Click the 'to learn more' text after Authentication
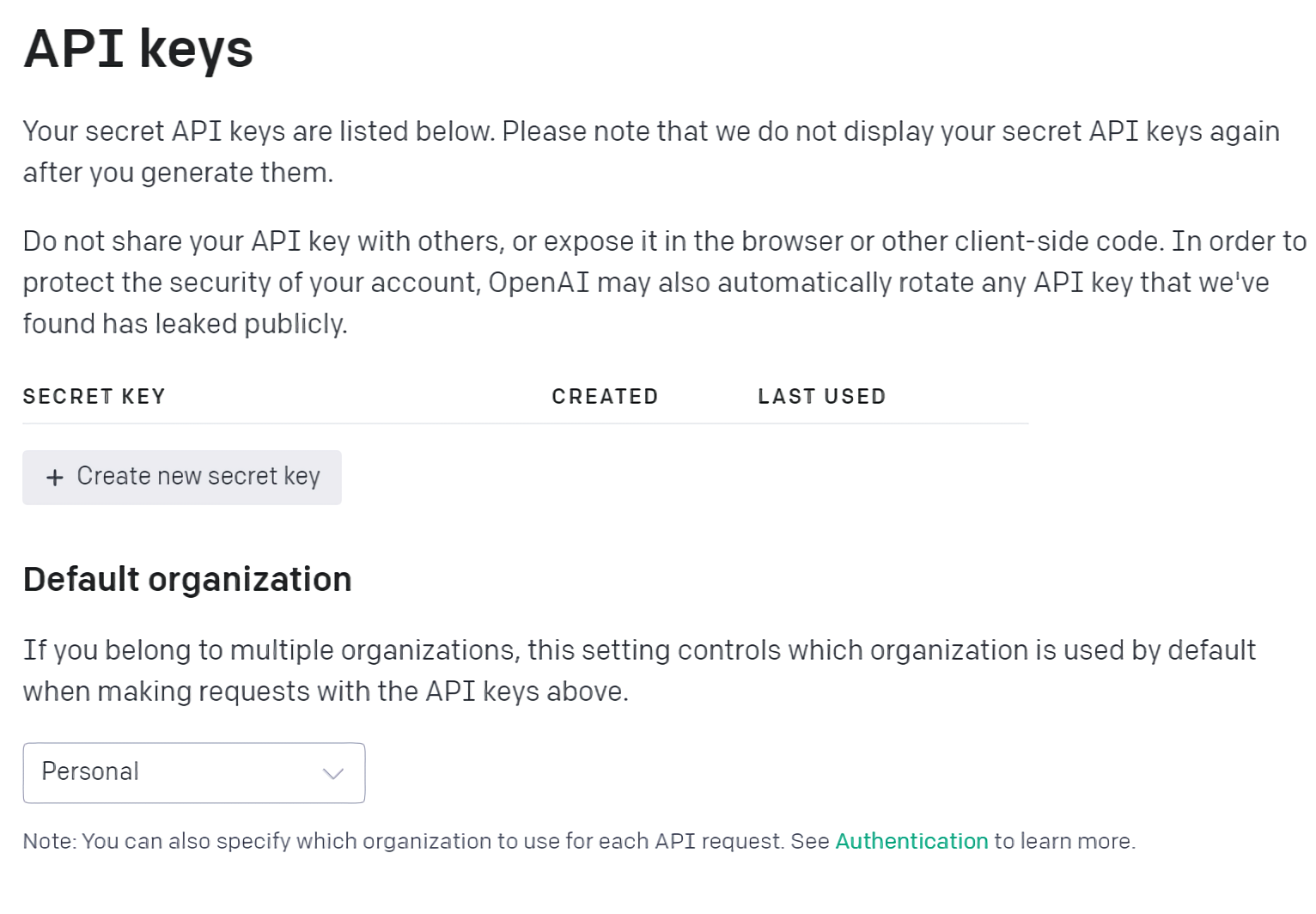Image resolution: width=1316 pixels, height=914 pixels. [1064, 841]
